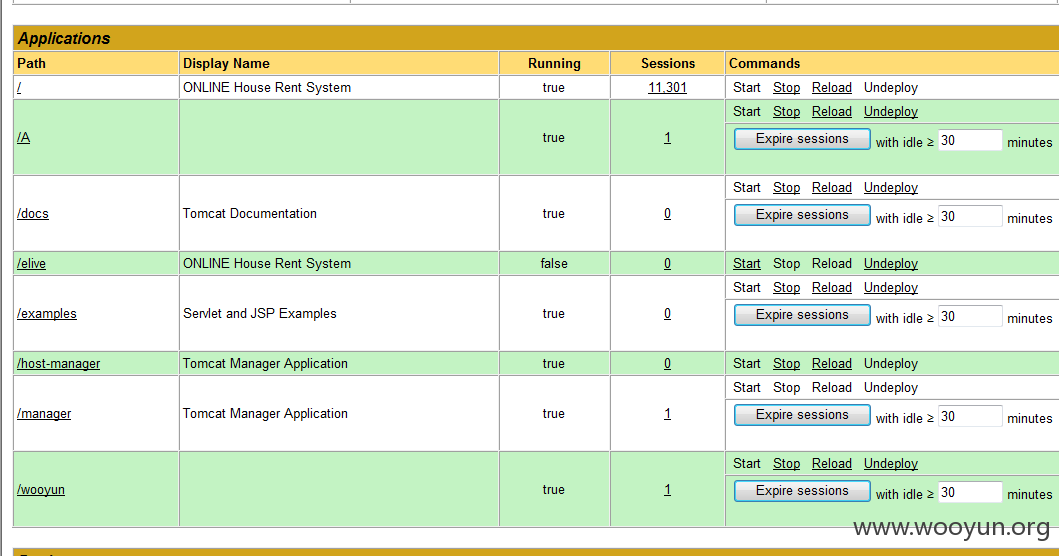Focus idle minutes field for /manager
The image size is (1059, 556).
pos(970,416)
